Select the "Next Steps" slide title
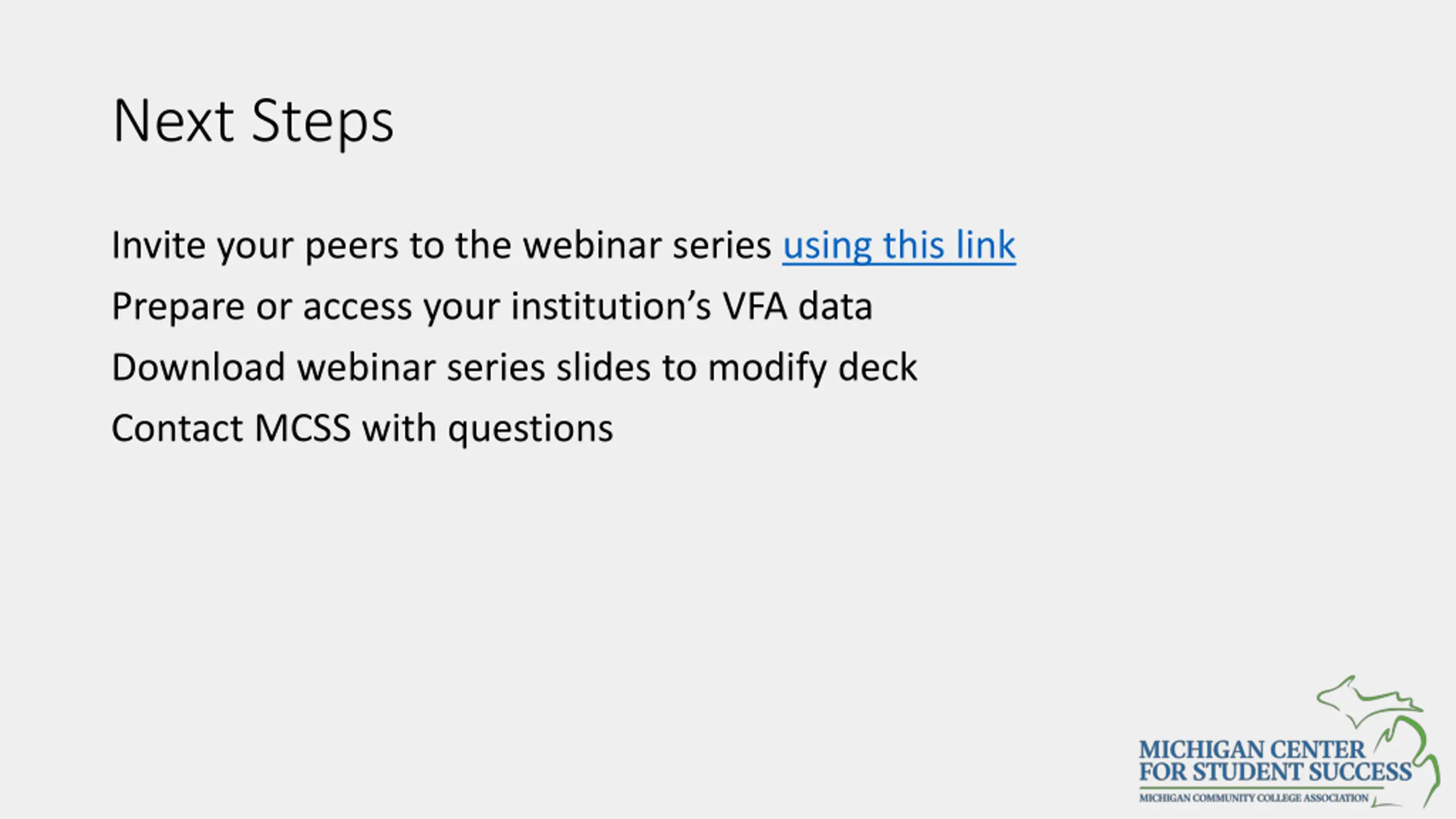This screenshot has height=819, width=1456. [253, 121]
